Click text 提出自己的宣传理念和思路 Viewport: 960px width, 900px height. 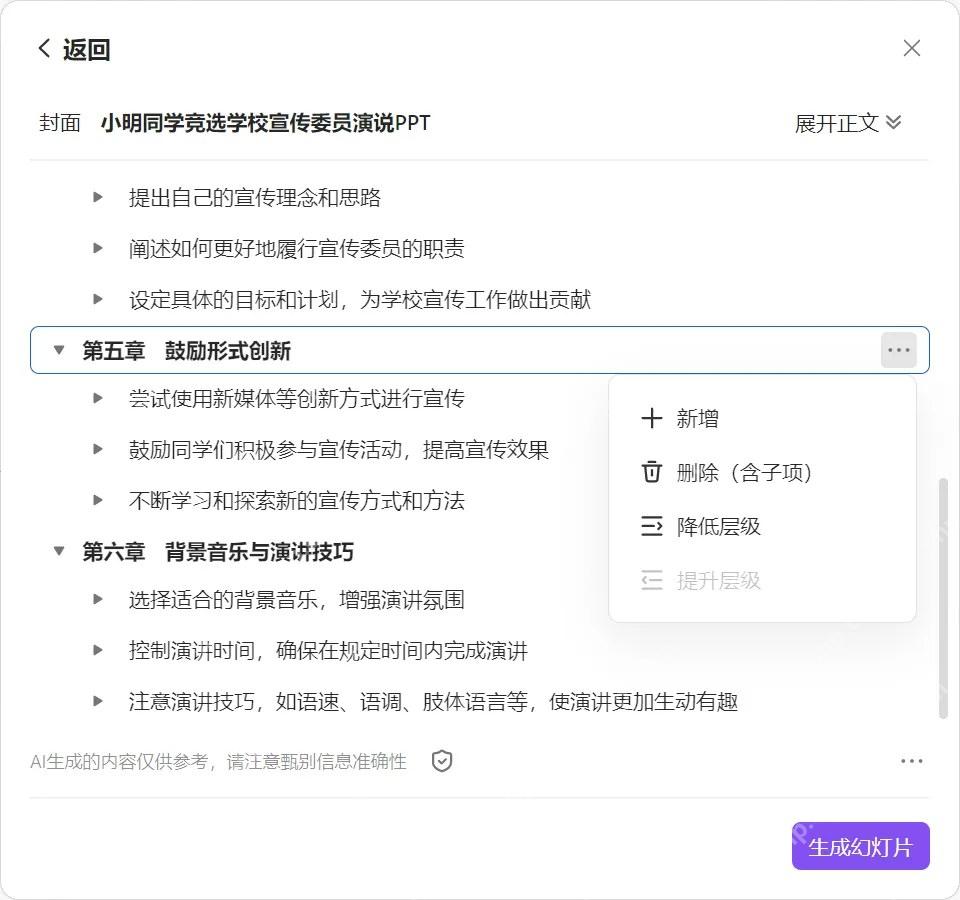[x=255, y=198]
